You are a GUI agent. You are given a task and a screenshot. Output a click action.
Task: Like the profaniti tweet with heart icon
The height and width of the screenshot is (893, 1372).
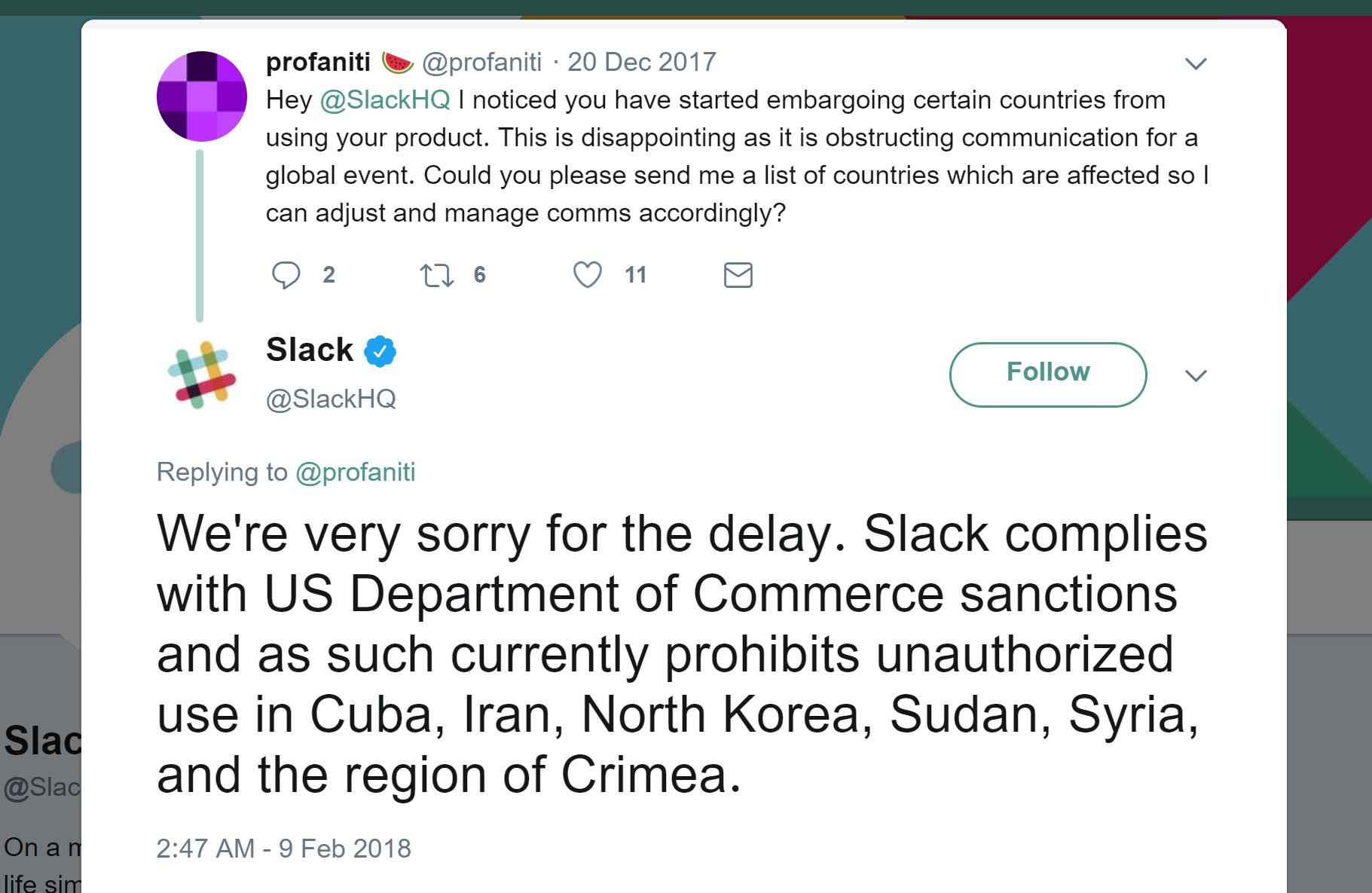pos(588,275)
